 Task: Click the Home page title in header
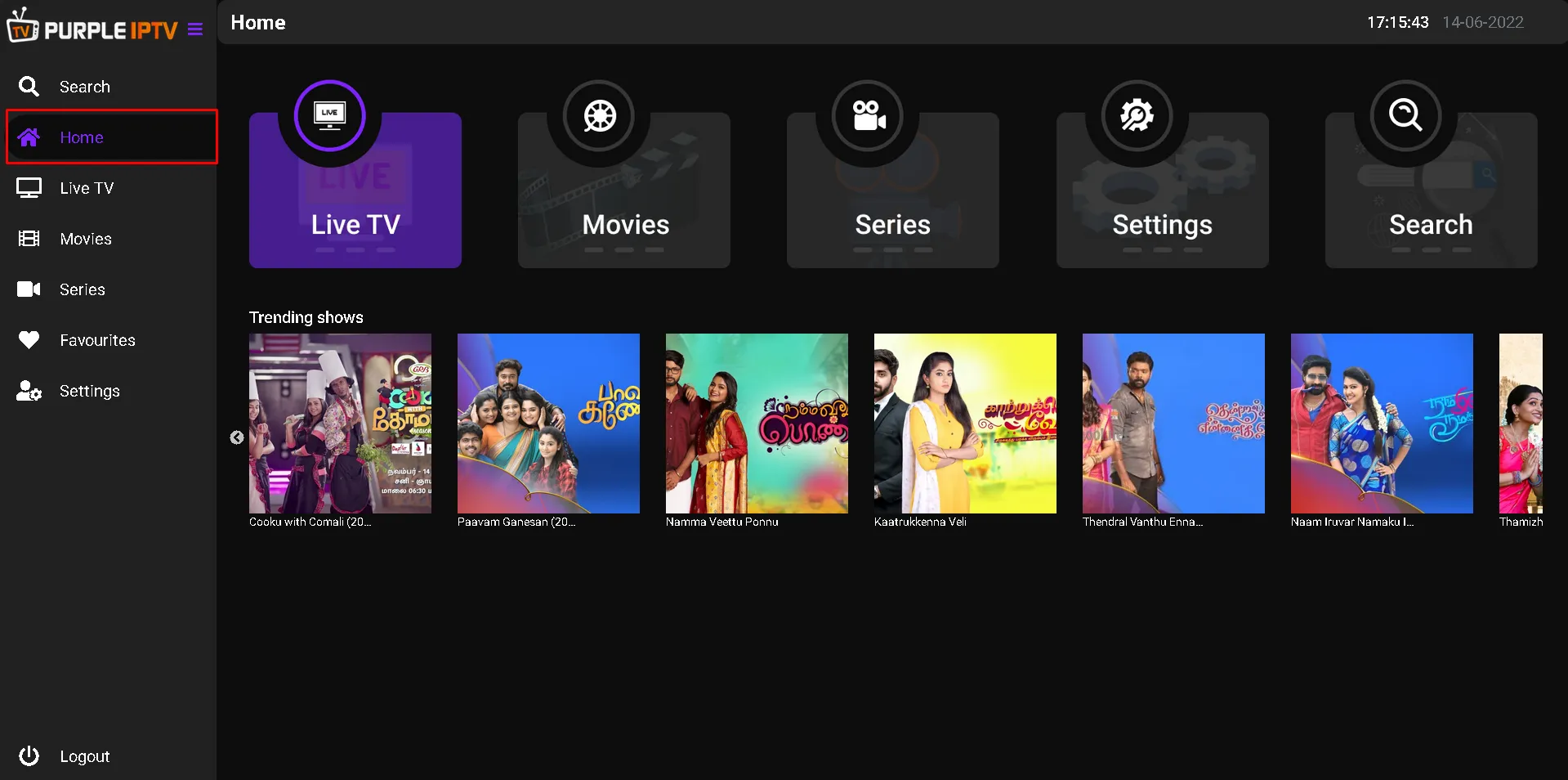[x=258, y=22]
